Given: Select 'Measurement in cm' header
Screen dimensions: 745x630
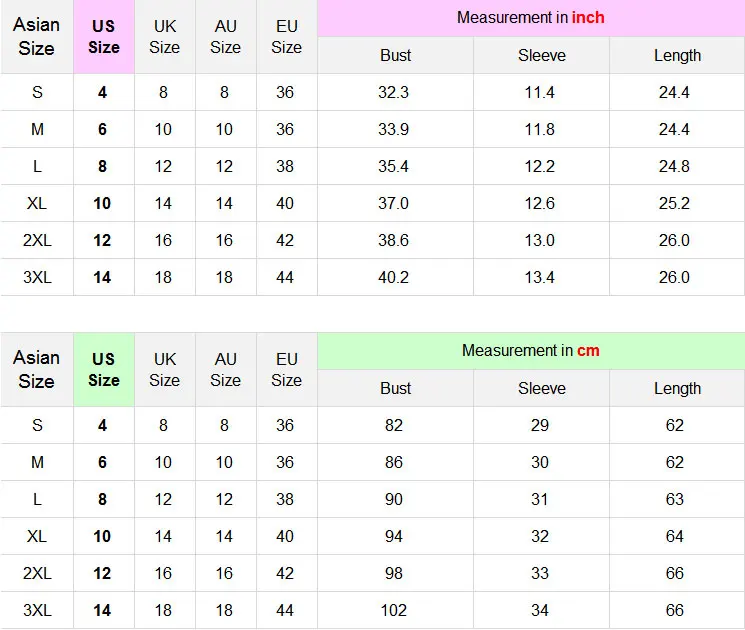Looking at the screenshot, I should click(530, 351).
